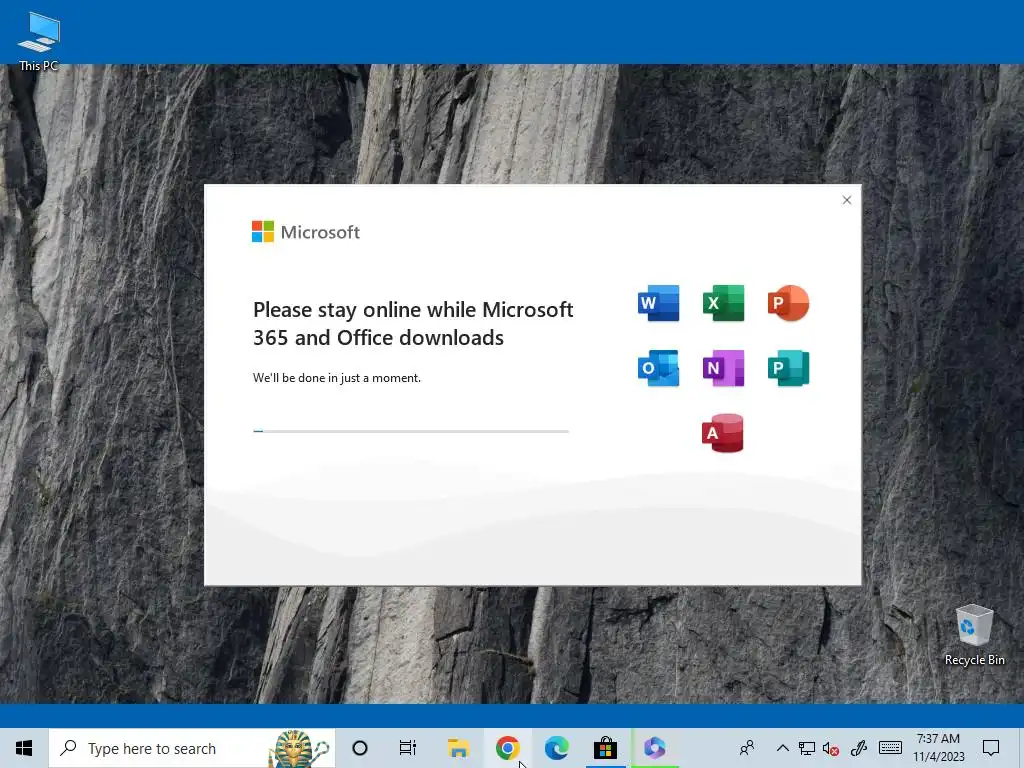The image size is (1024, 768).
Task: Open This PC desktop icon
Action: 39,41
